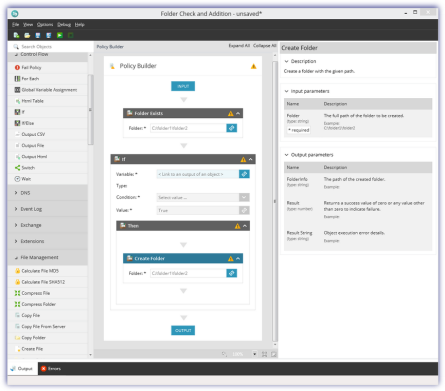Select the Html Table object

pyautogui.click(x=48, y=101)
